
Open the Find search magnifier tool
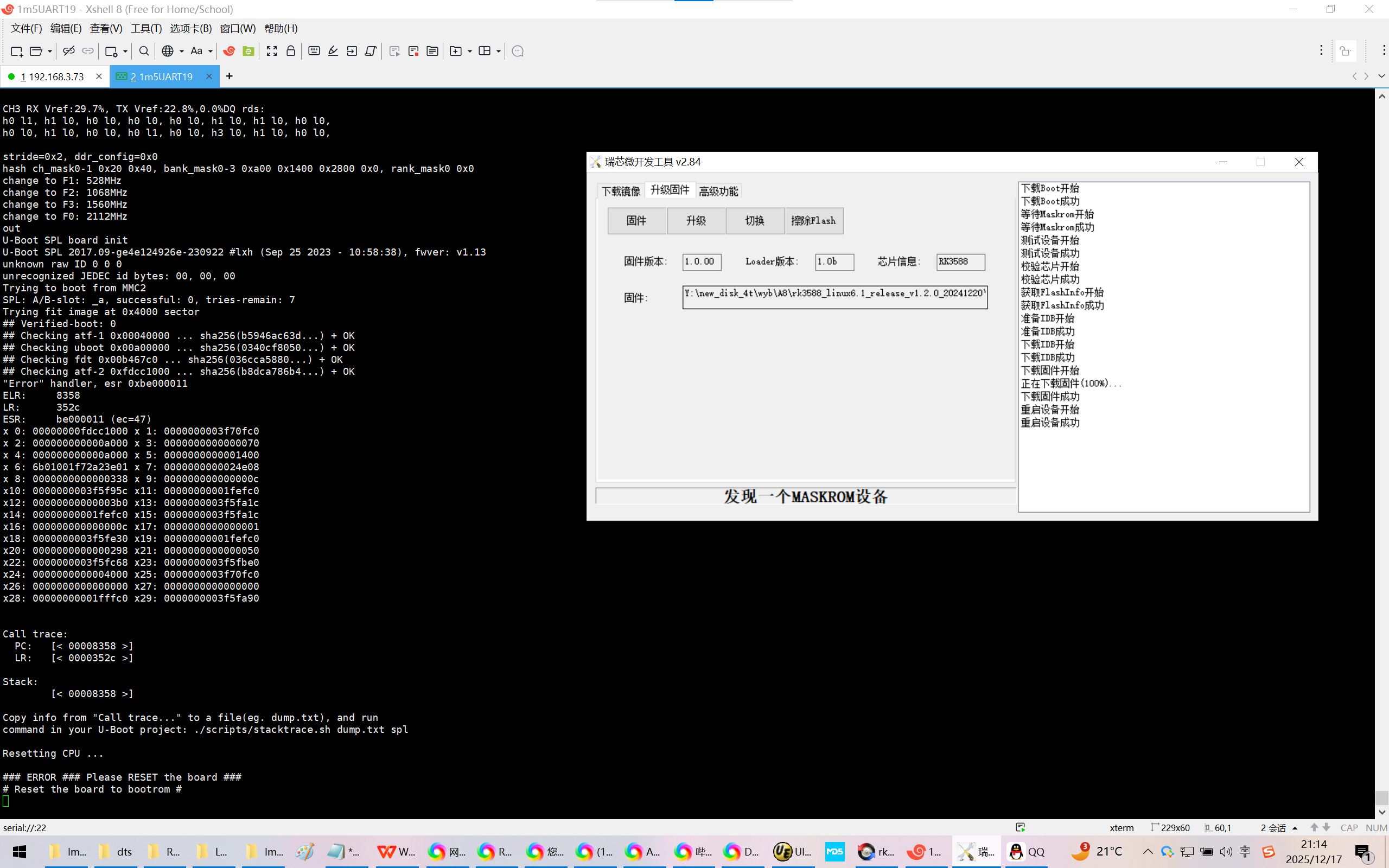point(144,51)
